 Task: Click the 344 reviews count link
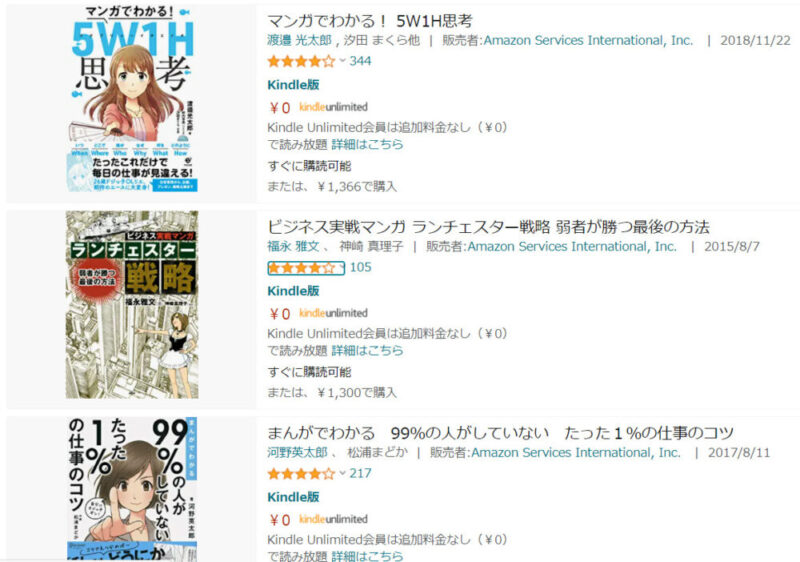coord(360,61)
